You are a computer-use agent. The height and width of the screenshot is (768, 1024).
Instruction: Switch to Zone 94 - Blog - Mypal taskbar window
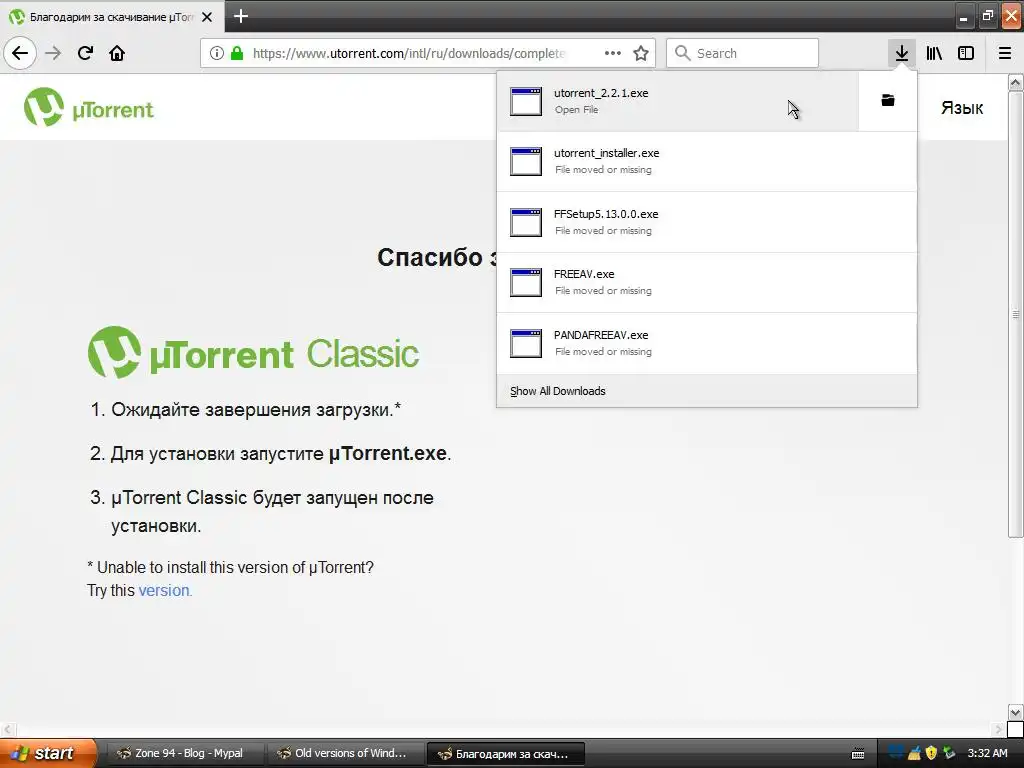(x=185, y=753)
